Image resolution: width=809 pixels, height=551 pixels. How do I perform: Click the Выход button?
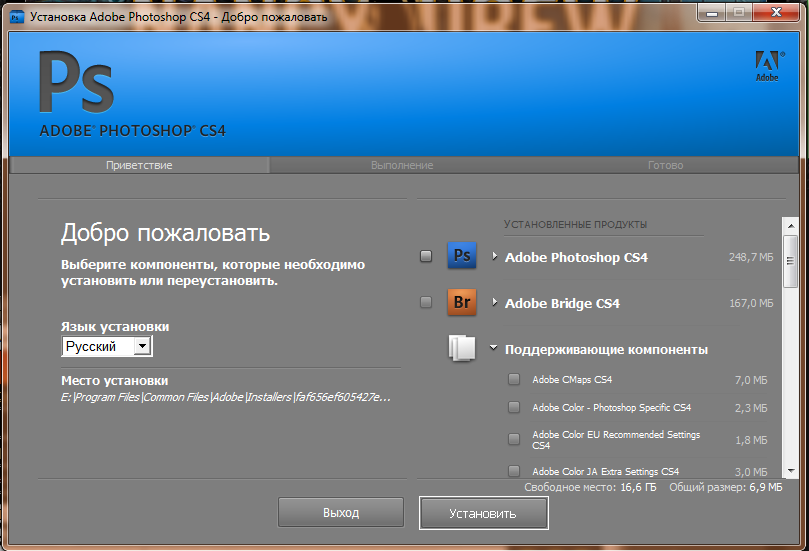(341, 512)
